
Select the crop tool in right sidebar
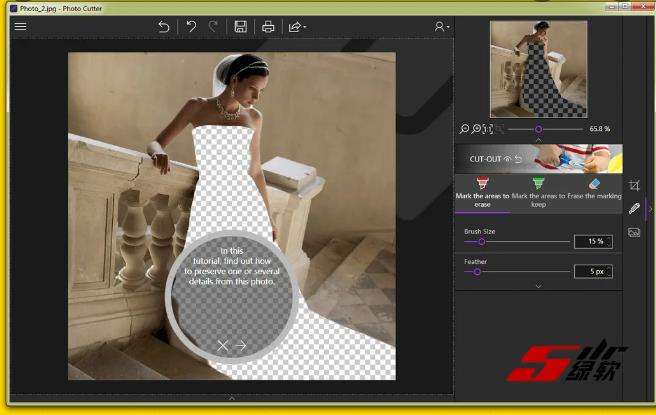pos(634,185)
